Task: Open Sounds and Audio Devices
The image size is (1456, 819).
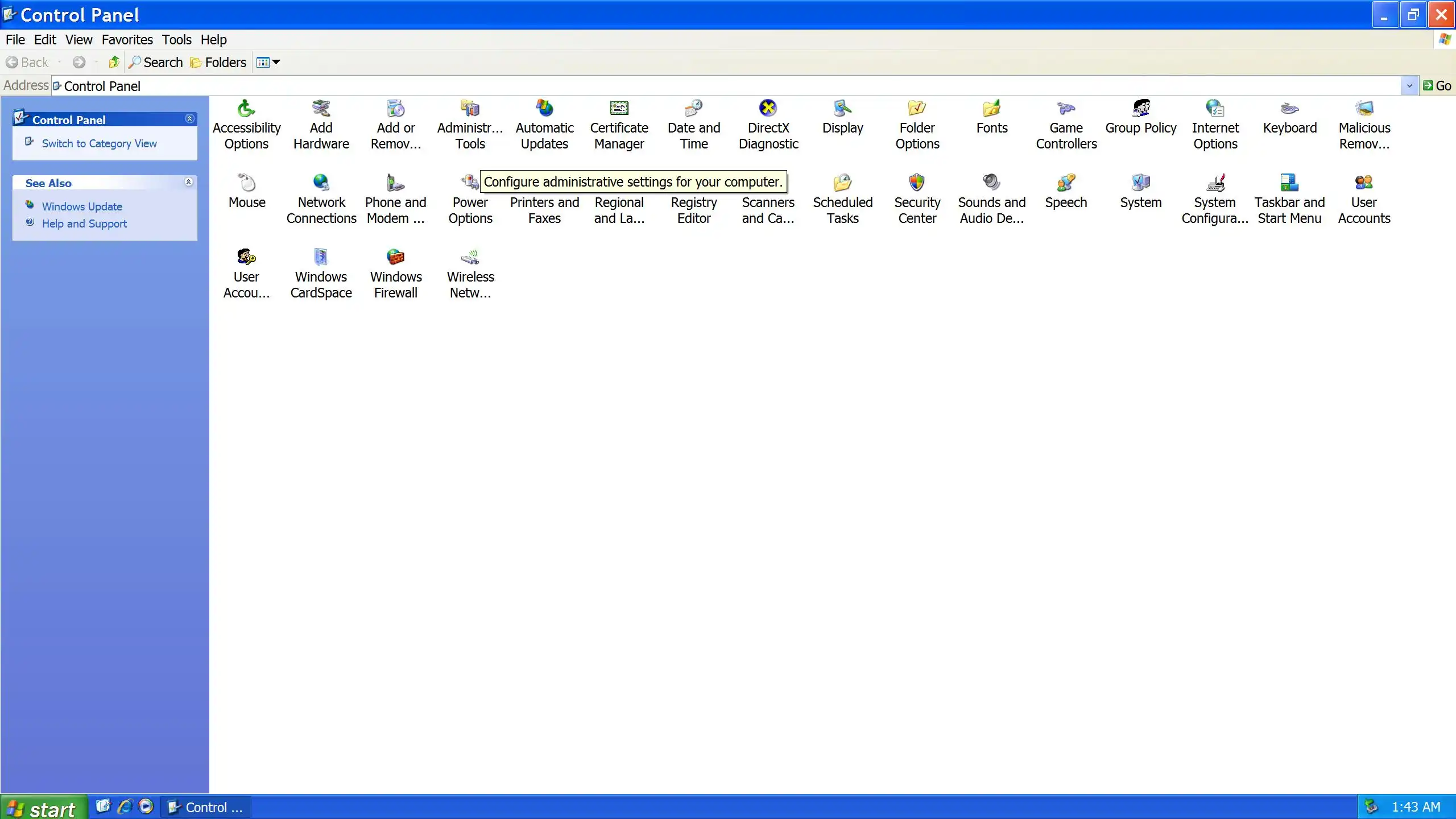Action: 991,183
